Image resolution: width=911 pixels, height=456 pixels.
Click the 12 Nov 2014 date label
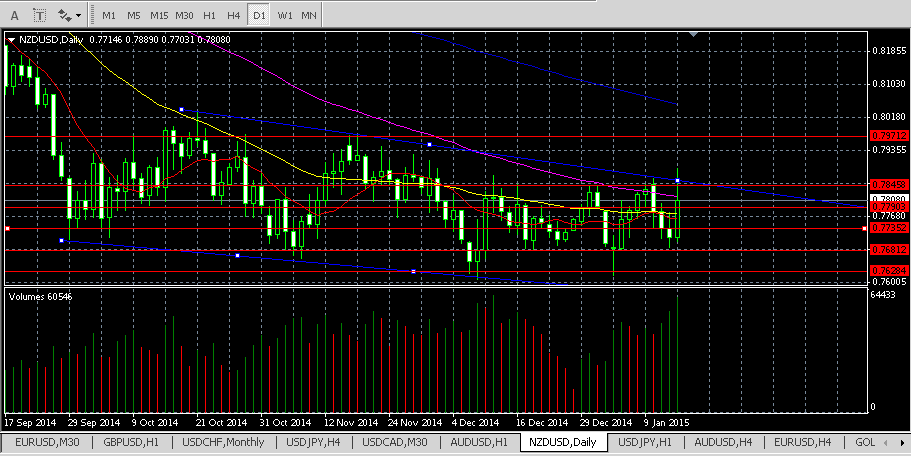(352, 422)
